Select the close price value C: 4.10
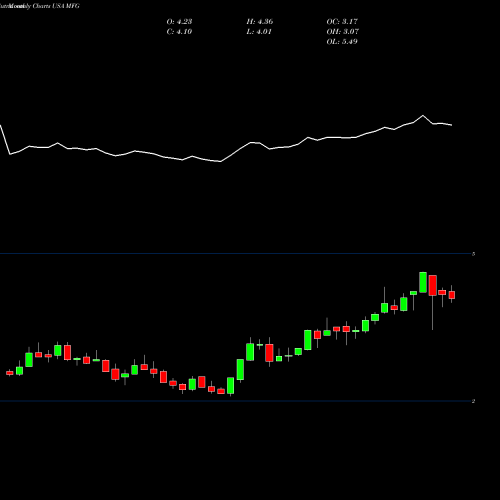 179,32
